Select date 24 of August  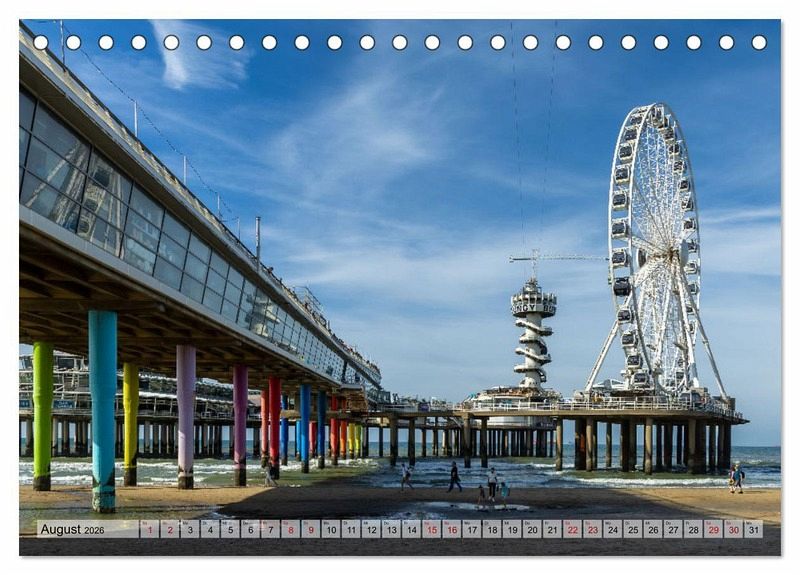point(613,529)
